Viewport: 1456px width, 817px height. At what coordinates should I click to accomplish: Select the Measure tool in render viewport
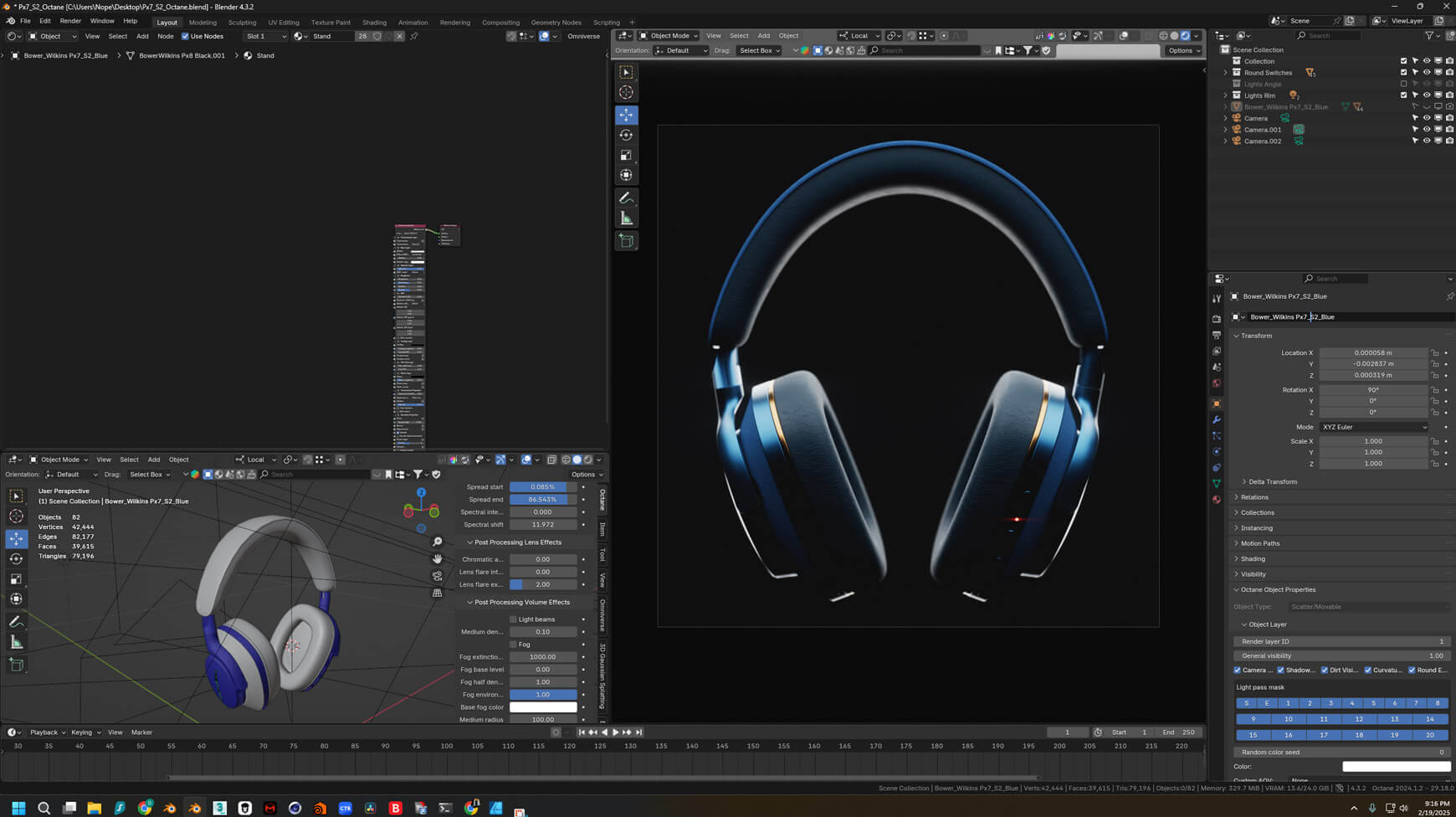click(626, 218)
